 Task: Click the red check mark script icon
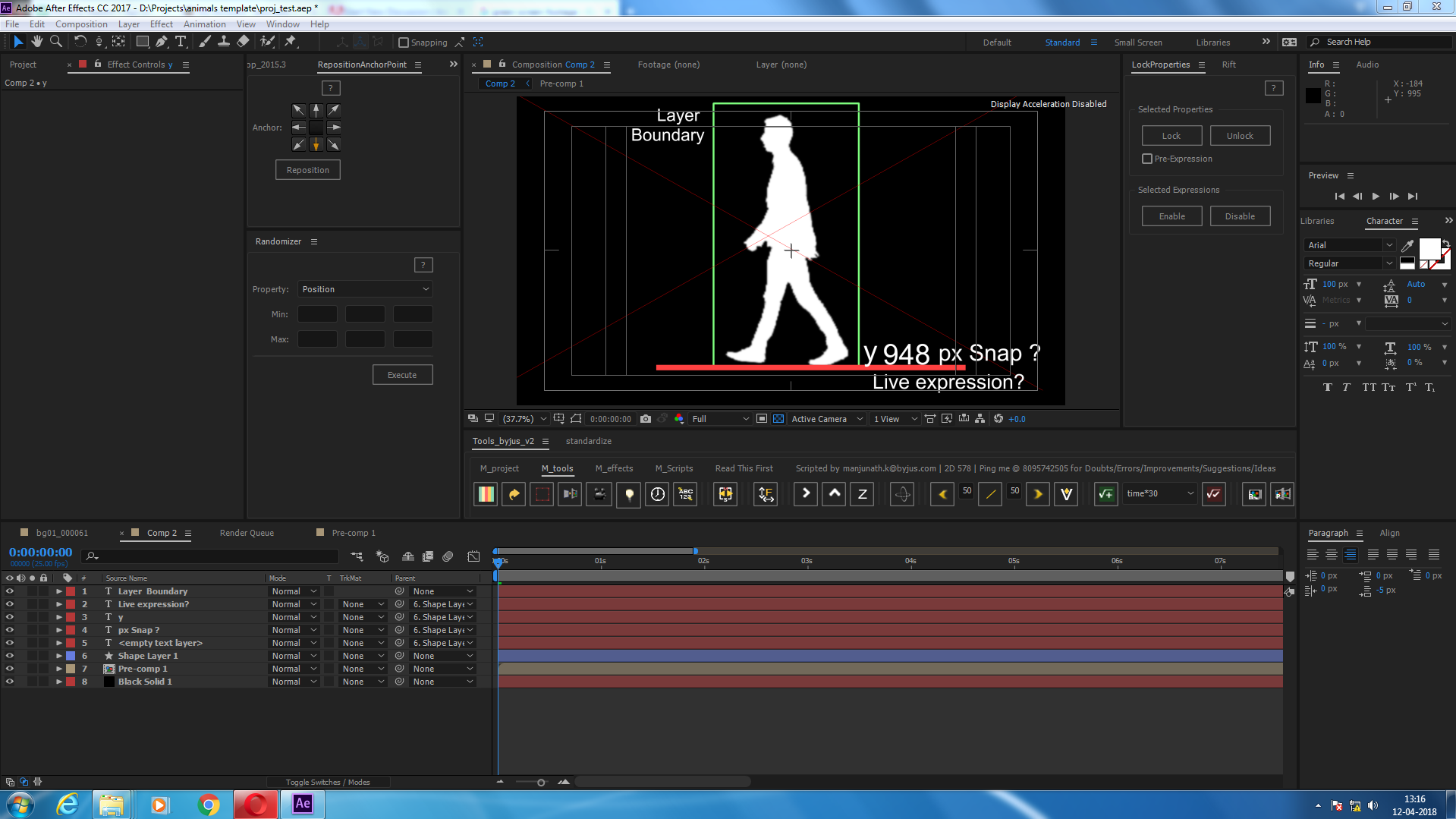click(x=1214, y=494)
